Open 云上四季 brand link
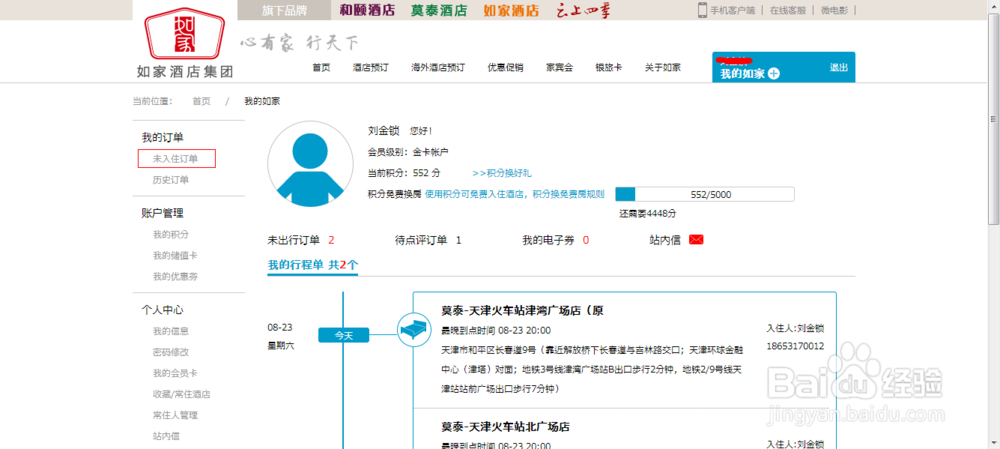This screenshot has height=449, width=1000. pos(583,10)
